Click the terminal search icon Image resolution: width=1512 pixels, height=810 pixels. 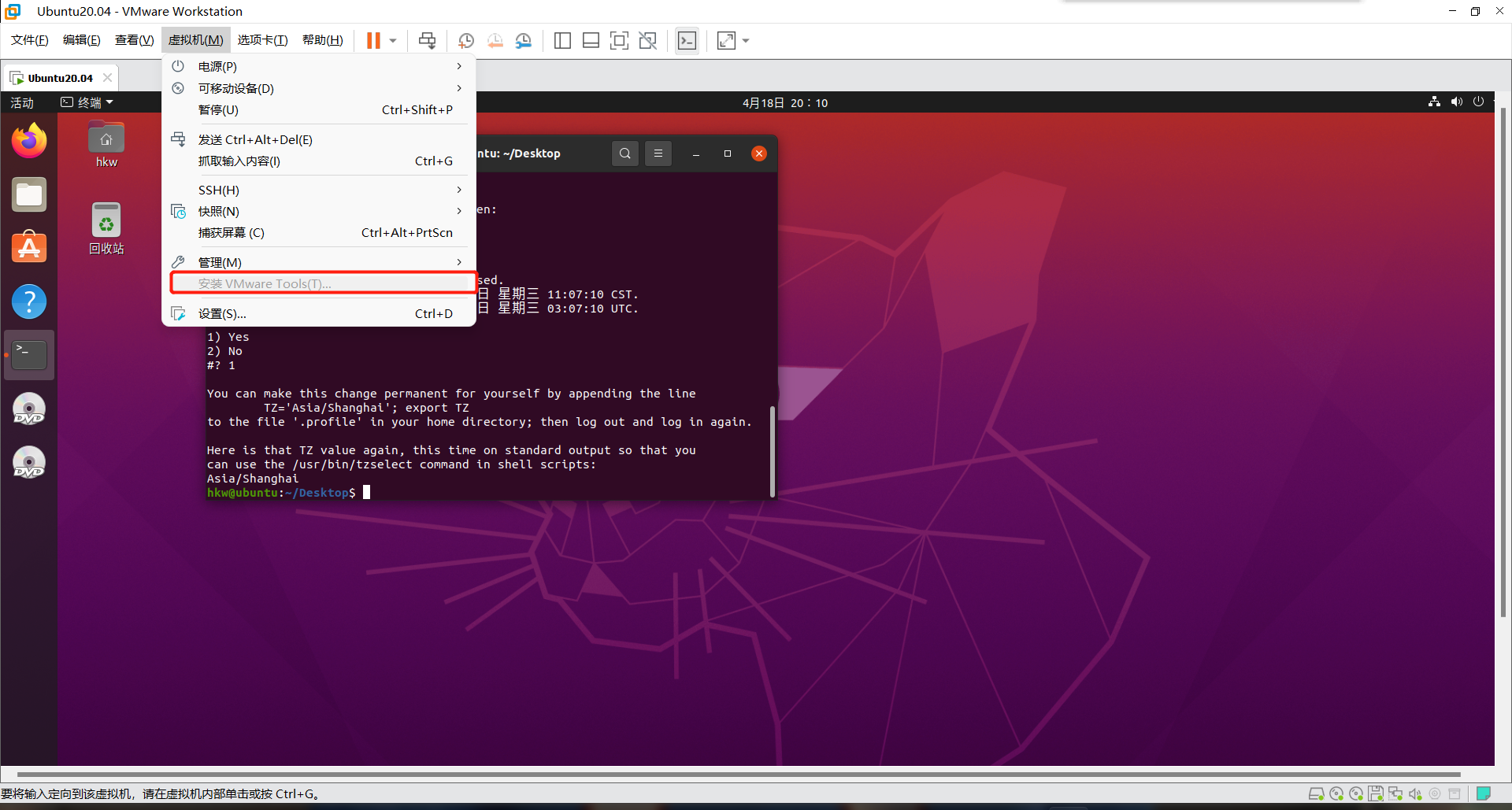click(624, 153)
